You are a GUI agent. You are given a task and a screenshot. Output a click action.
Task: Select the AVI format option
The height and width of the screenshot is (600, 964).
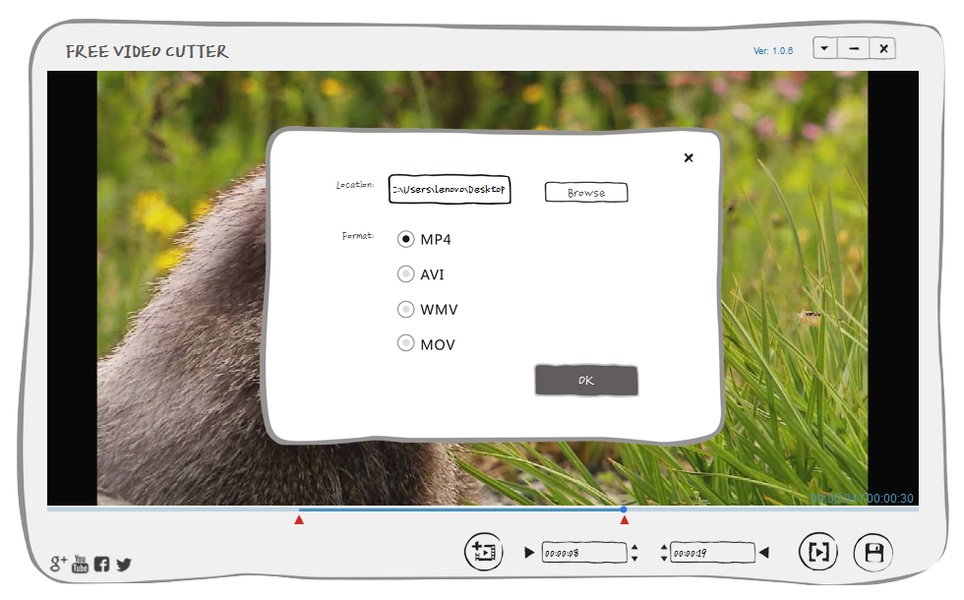[x=406, y=274]
